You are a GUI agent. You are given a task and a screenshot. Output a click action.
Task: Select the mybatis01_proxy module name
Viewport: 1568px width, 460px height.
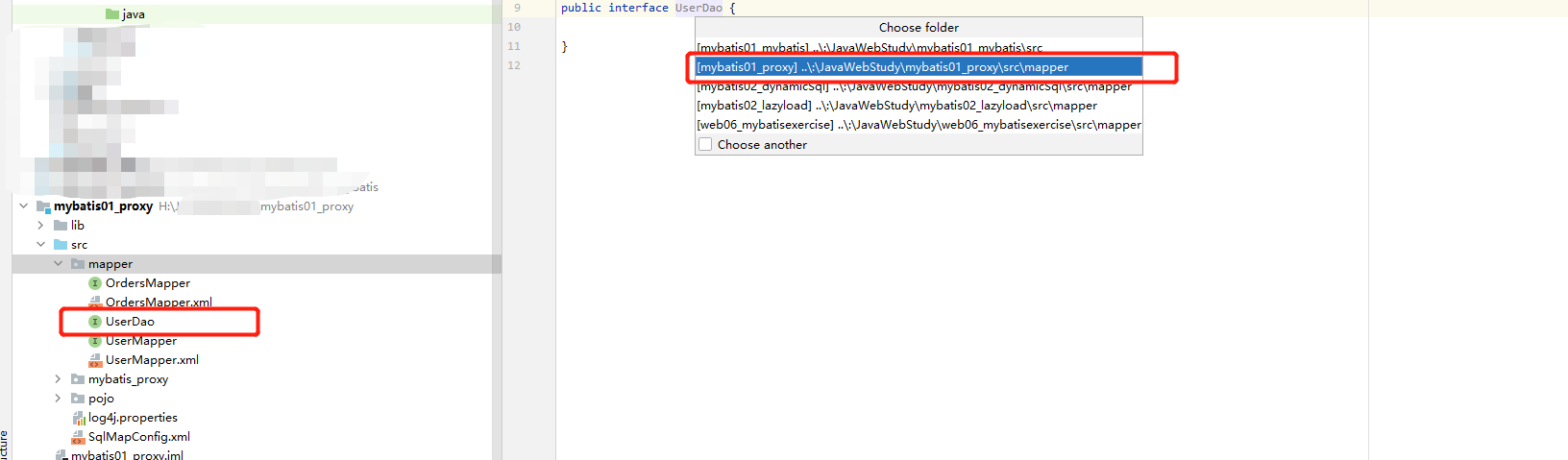(x=103, y=206)
